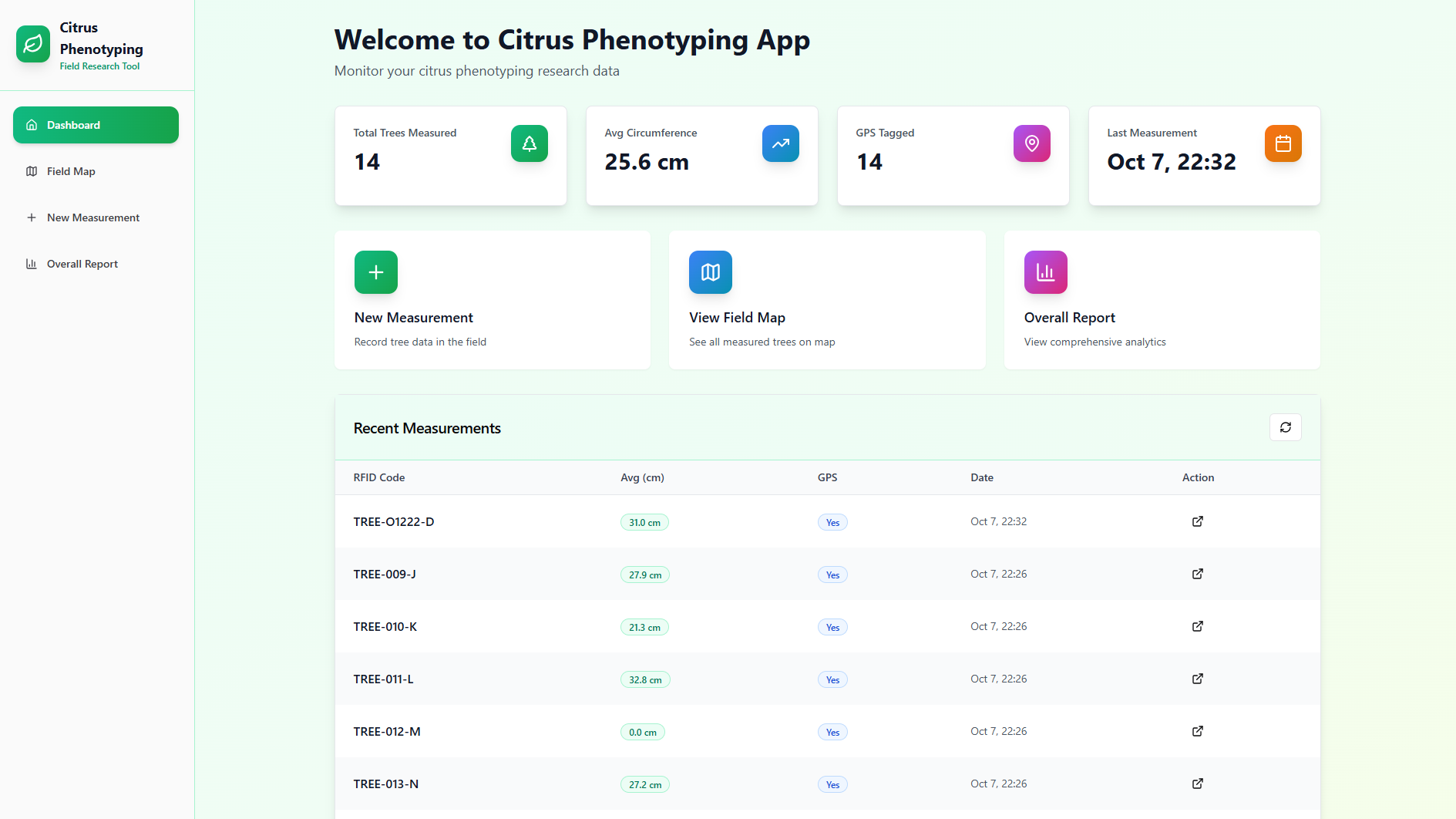Click the 31.0 cm badge
Screen dimensions: 1456x819
click(644, 522)
